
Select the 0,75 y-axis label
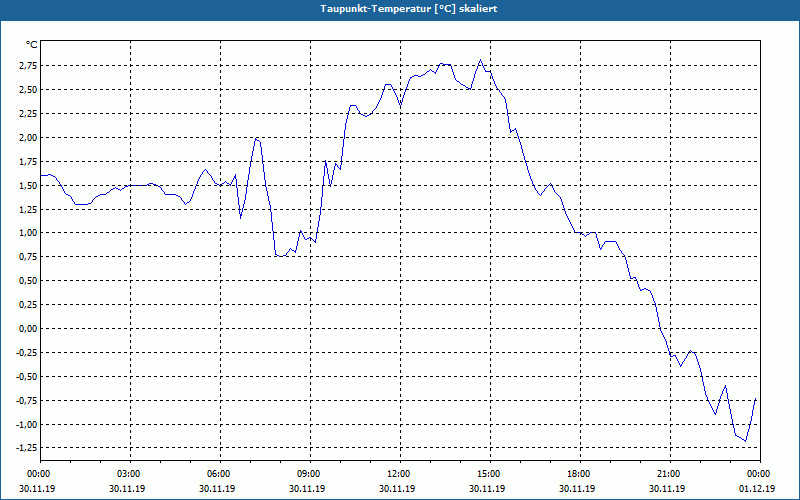tap(28, 257)
